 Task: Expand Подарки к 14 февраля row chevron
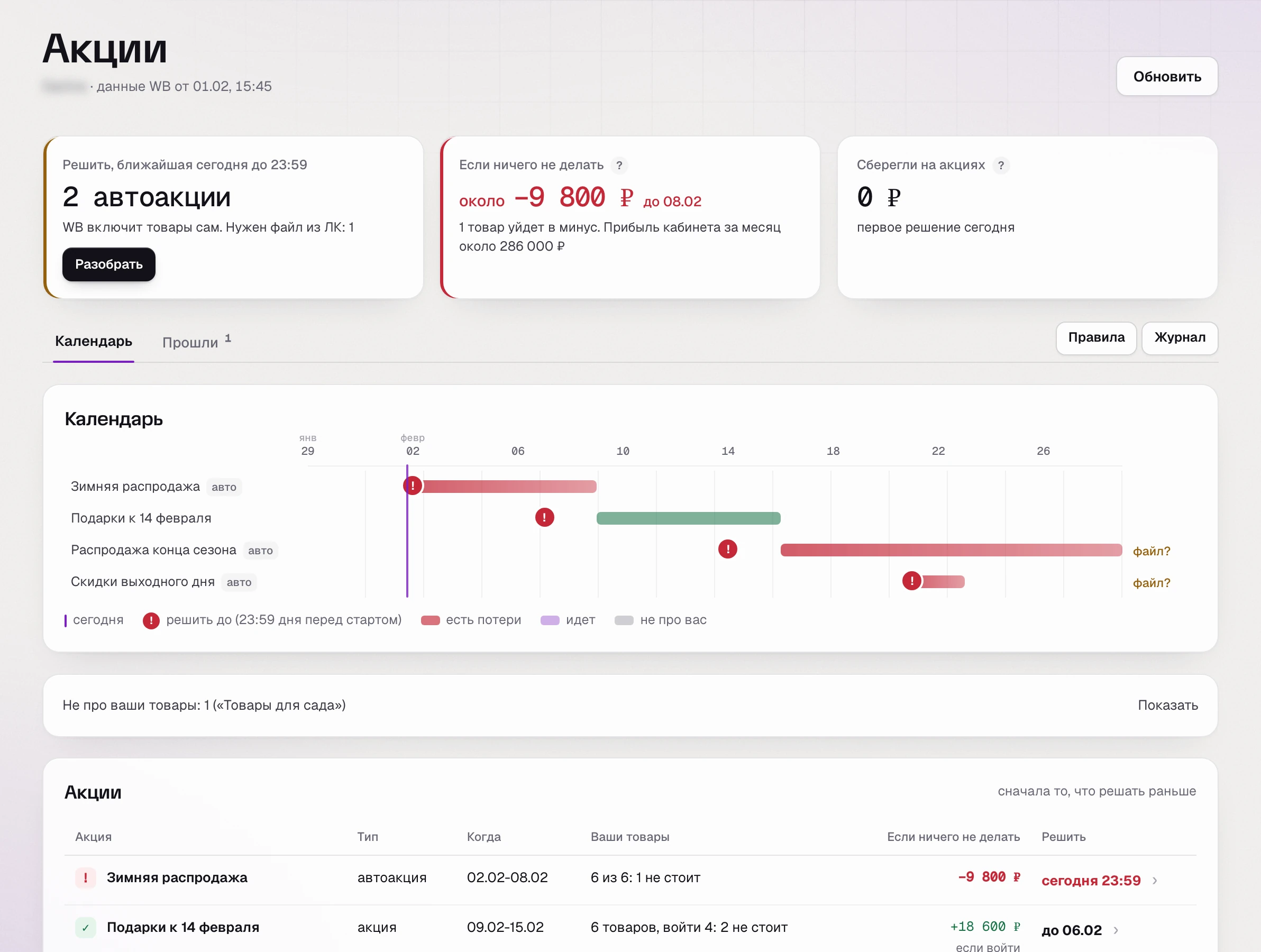[1116, 930]
